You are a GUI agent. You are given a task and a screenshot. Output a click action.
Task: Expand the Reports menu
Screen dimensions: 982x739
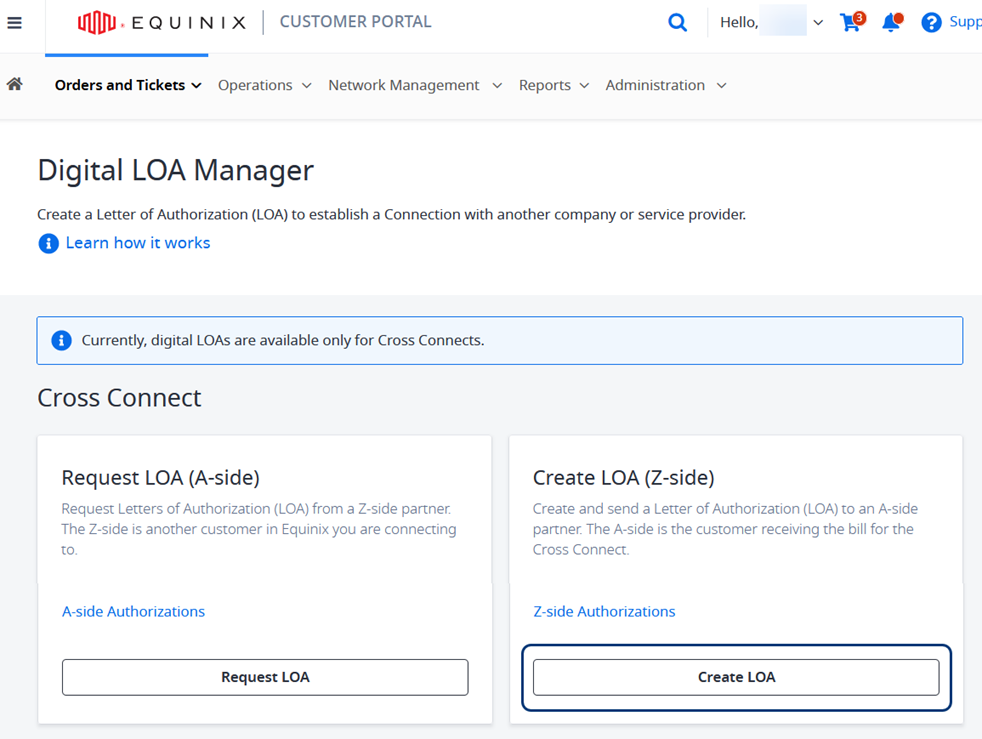tap(554, 85)
